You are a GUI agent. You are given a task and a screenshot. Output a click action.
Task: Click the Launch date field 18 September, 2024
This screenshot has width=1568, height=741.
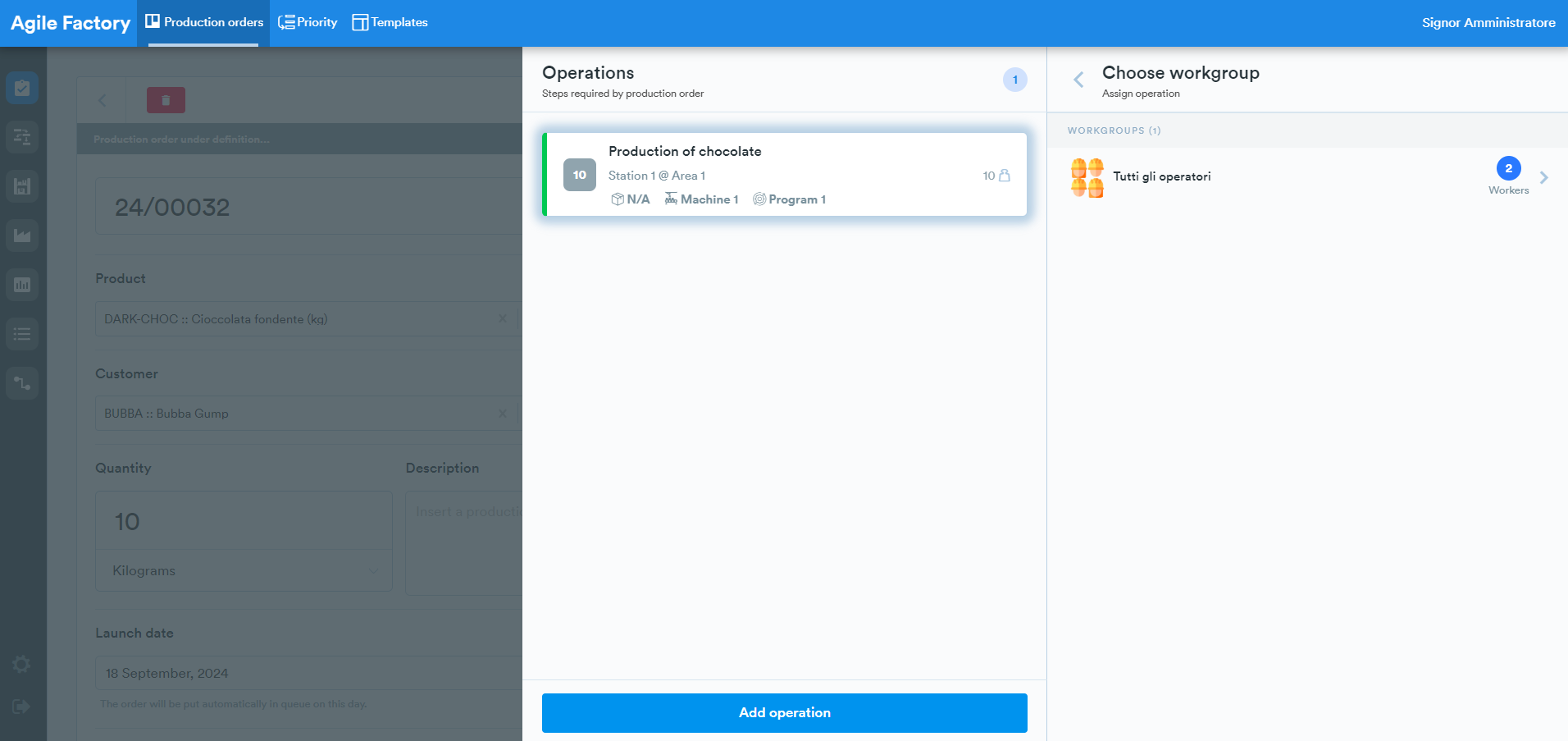(x=308, y=673)
